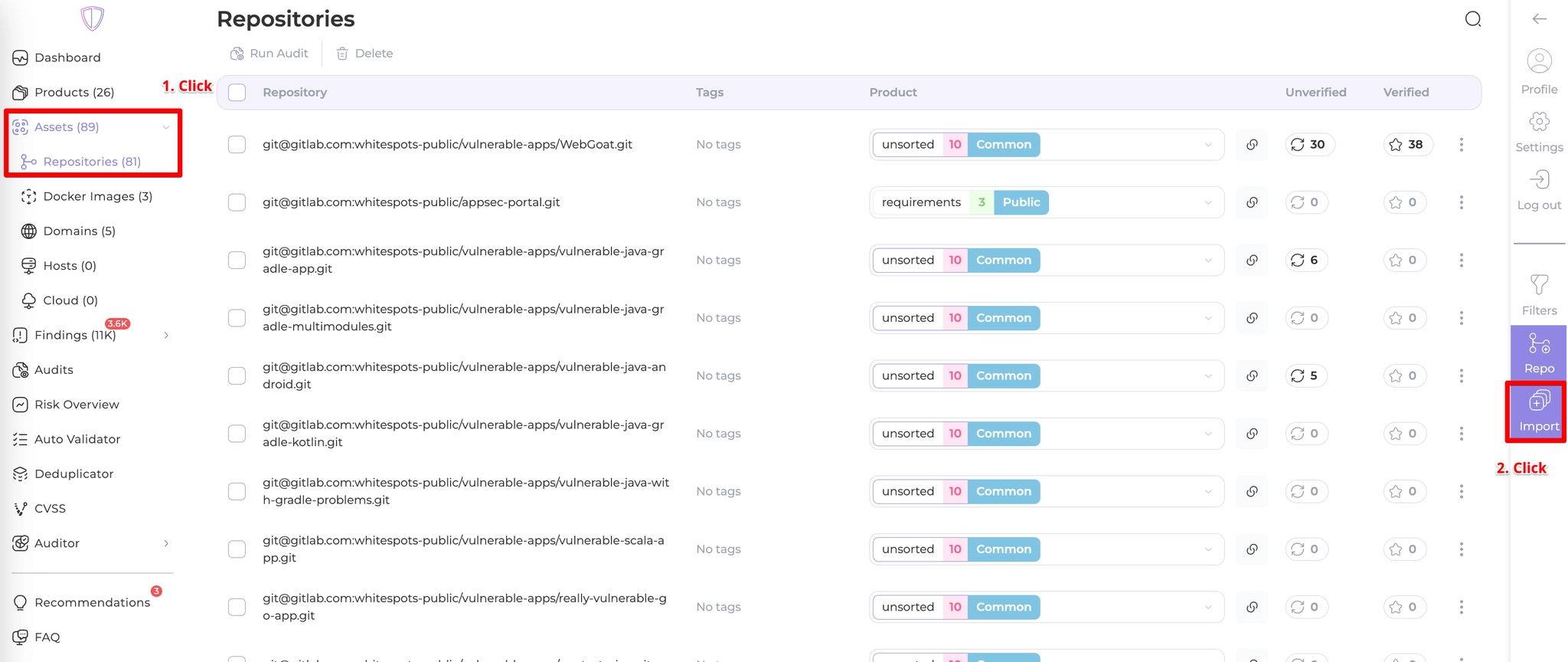Click the back arrow in right sidebar

coord(1539,19)
